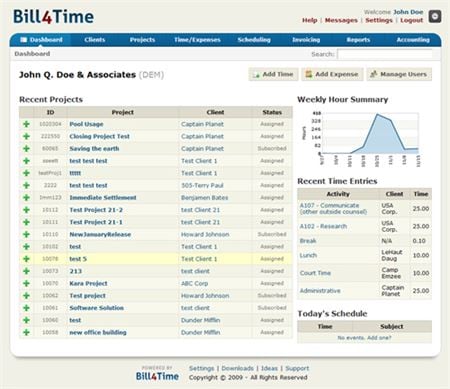450x389 pixels.
Task: Click the Manage Users button
Action: [x=399, y=74]
